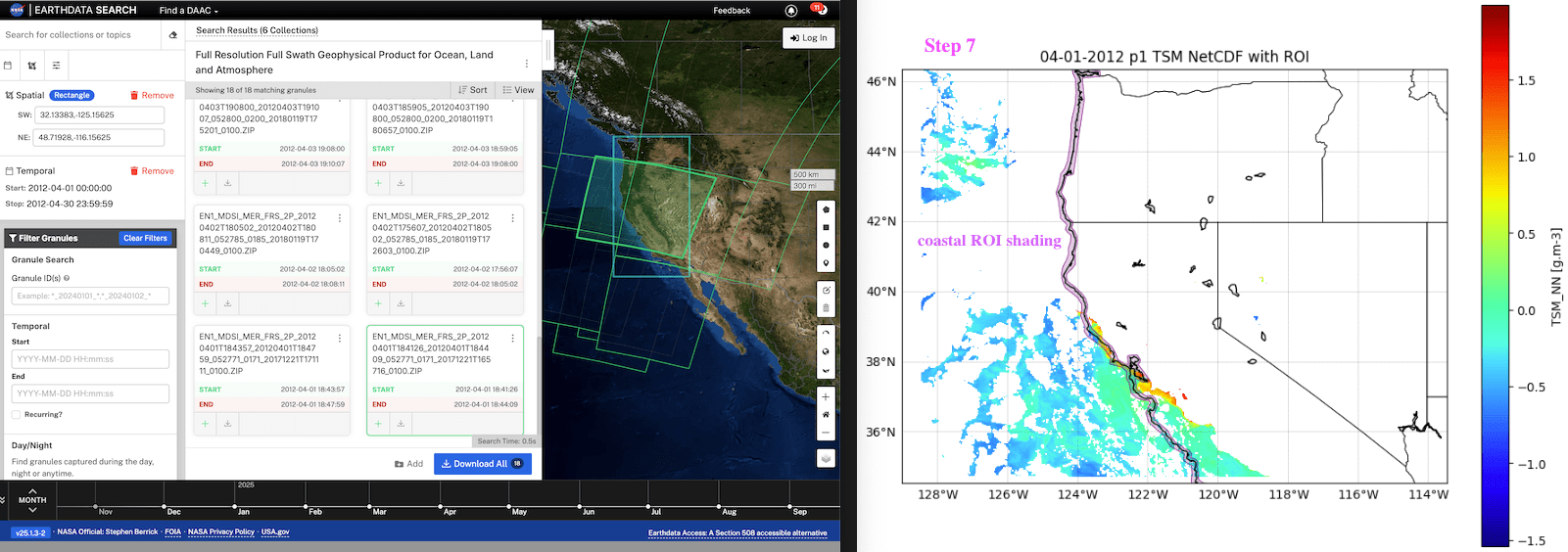Image resolution: width=1568 pixels, height=552 pixels.
Task: Open the FOIA footer link
Action: tap(172, 531)
